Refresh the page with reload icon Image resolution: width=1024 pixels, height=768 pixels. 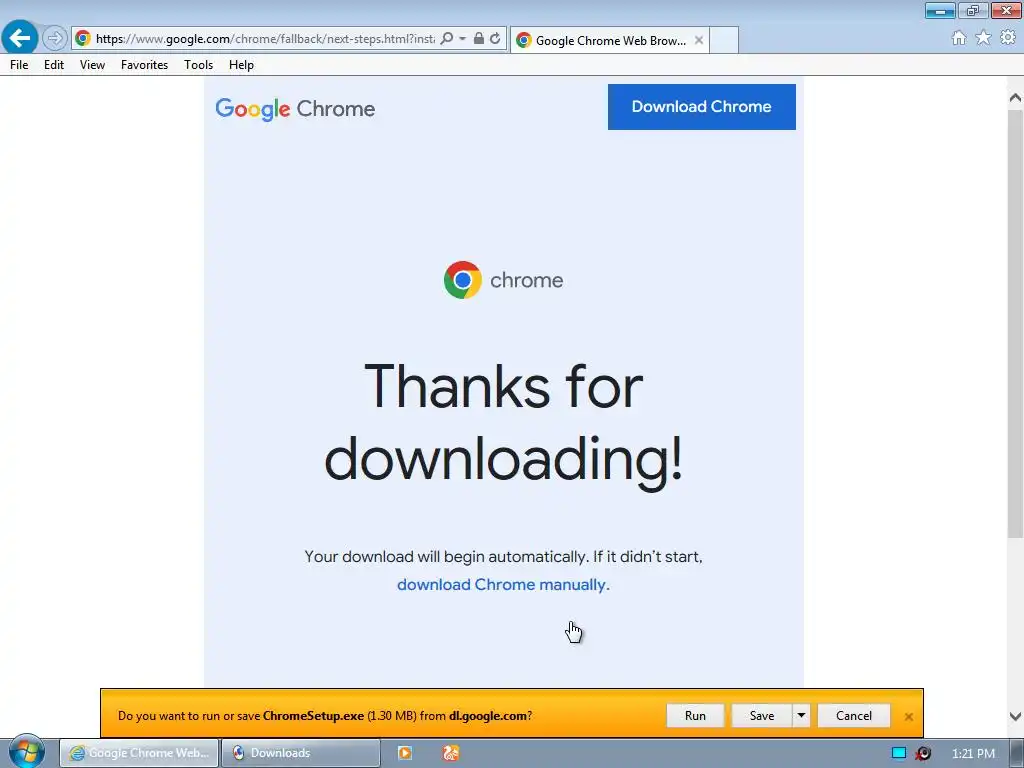coord(495,39)
